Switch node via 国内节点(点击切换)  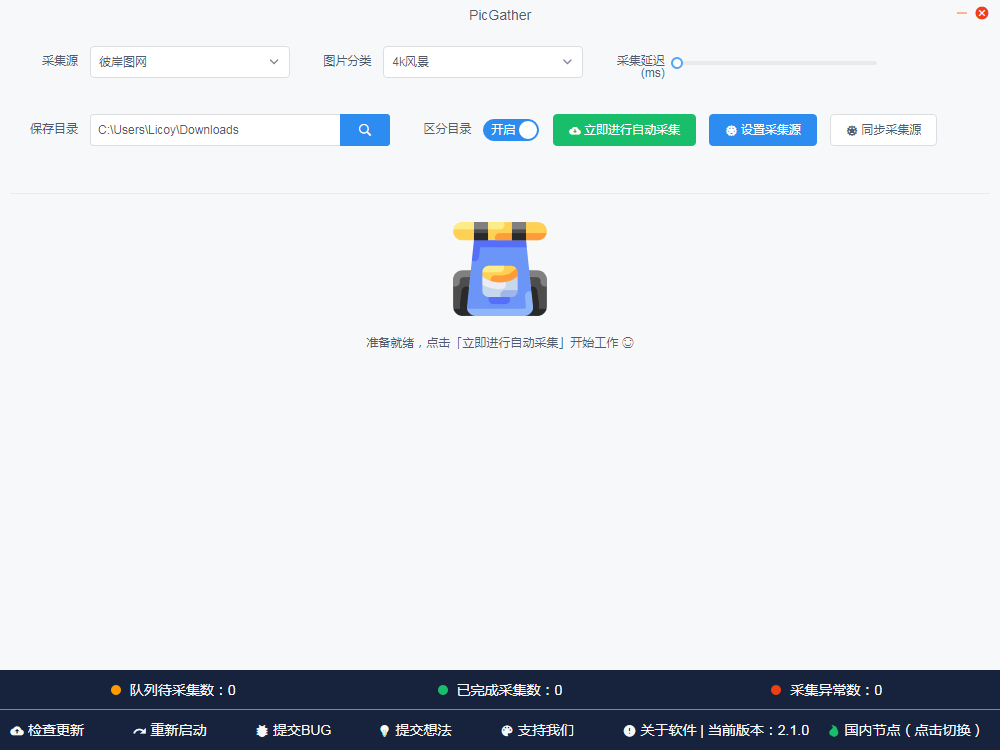click(x=904, y=730)
